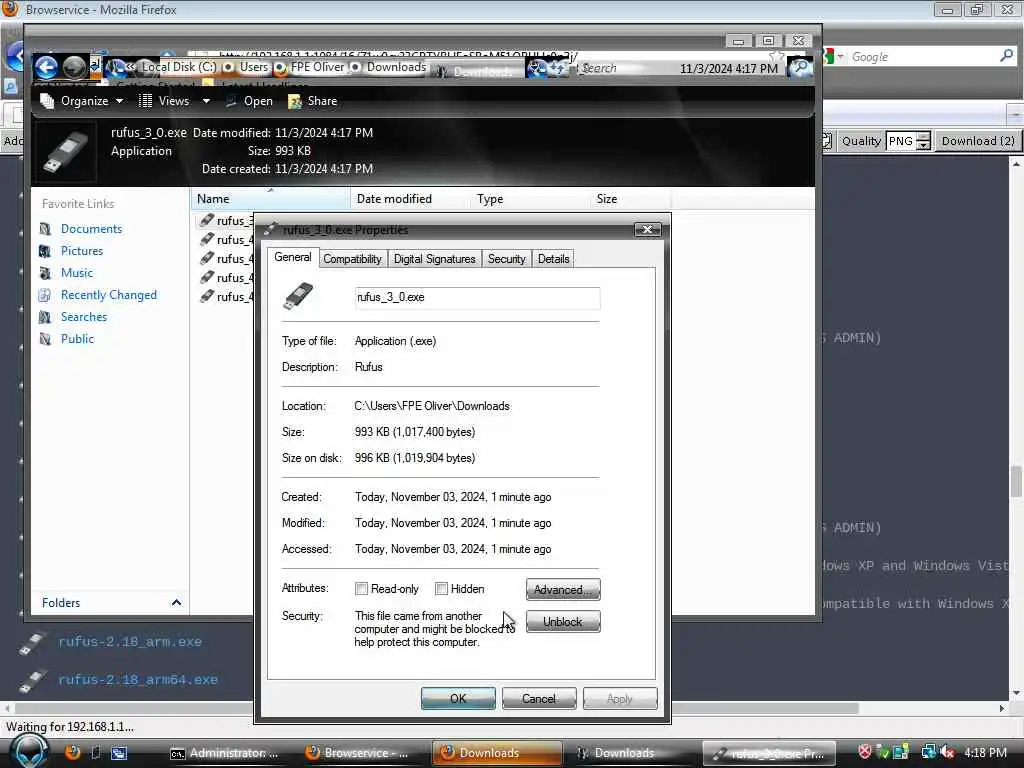The image size is (1024, 768).
Task: Open the Pictures favorite link
Action: click(x=82, y=251)
